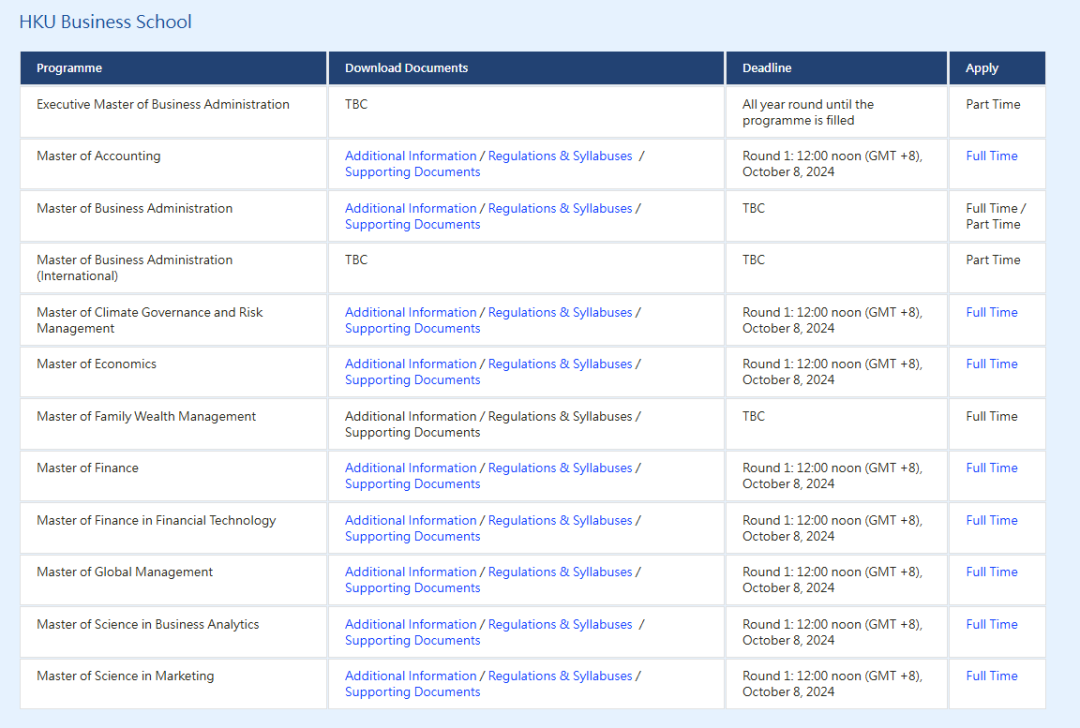Open Master of Accounting Regulations & Syllabuses
Screen dimensions: 1080x728
[x=560, y=156]
